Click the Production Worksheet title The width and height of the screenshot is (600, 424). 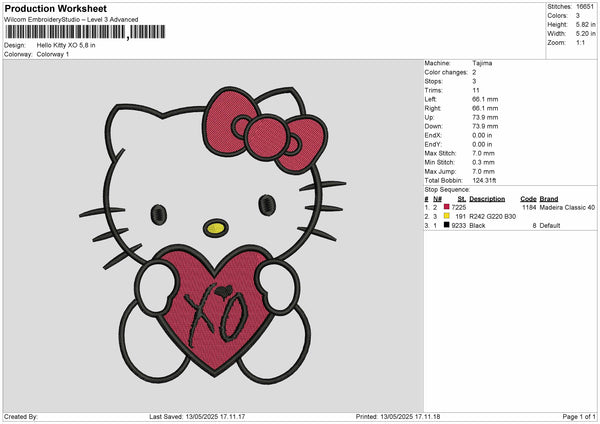tap(54, 9)
